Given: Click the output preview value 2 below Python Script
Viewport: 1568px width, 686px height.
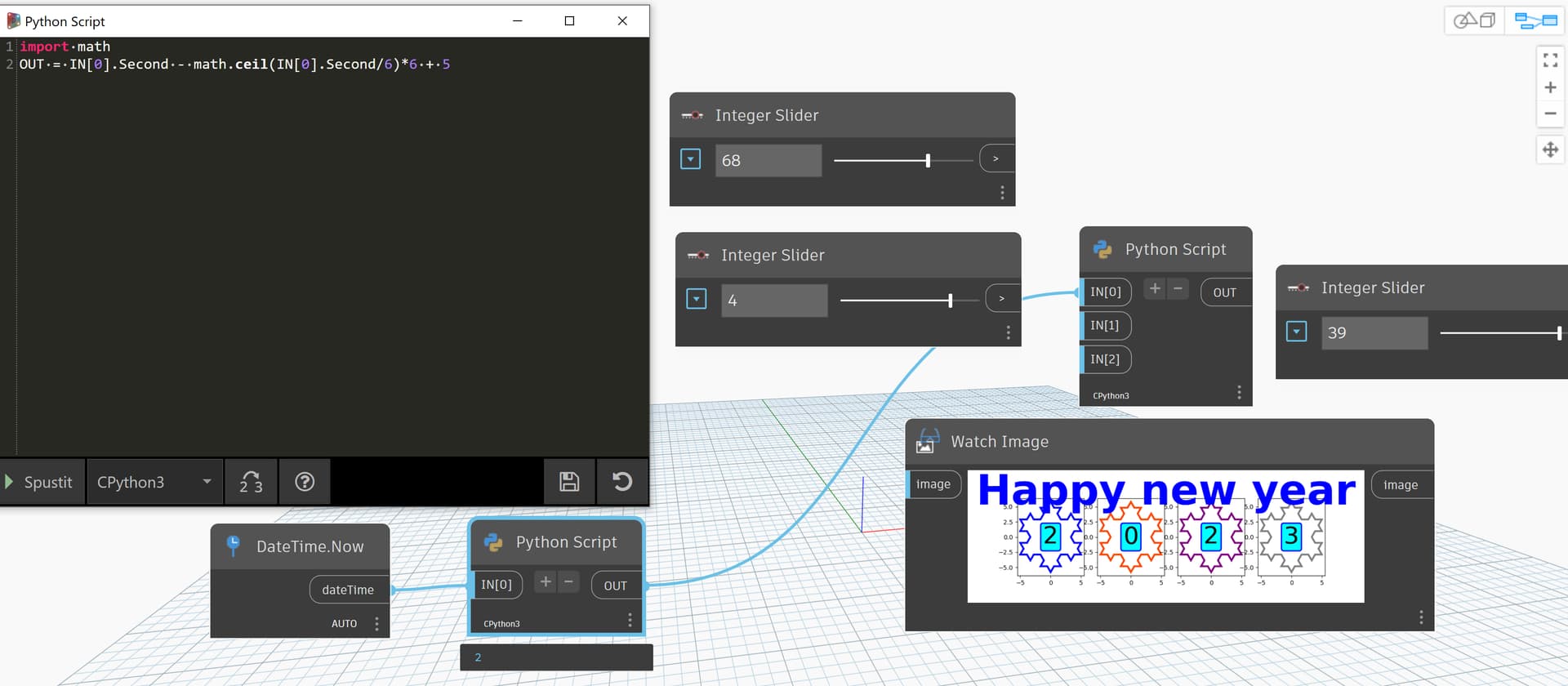Looking at the screenshot, I should [x=478, y=657].
